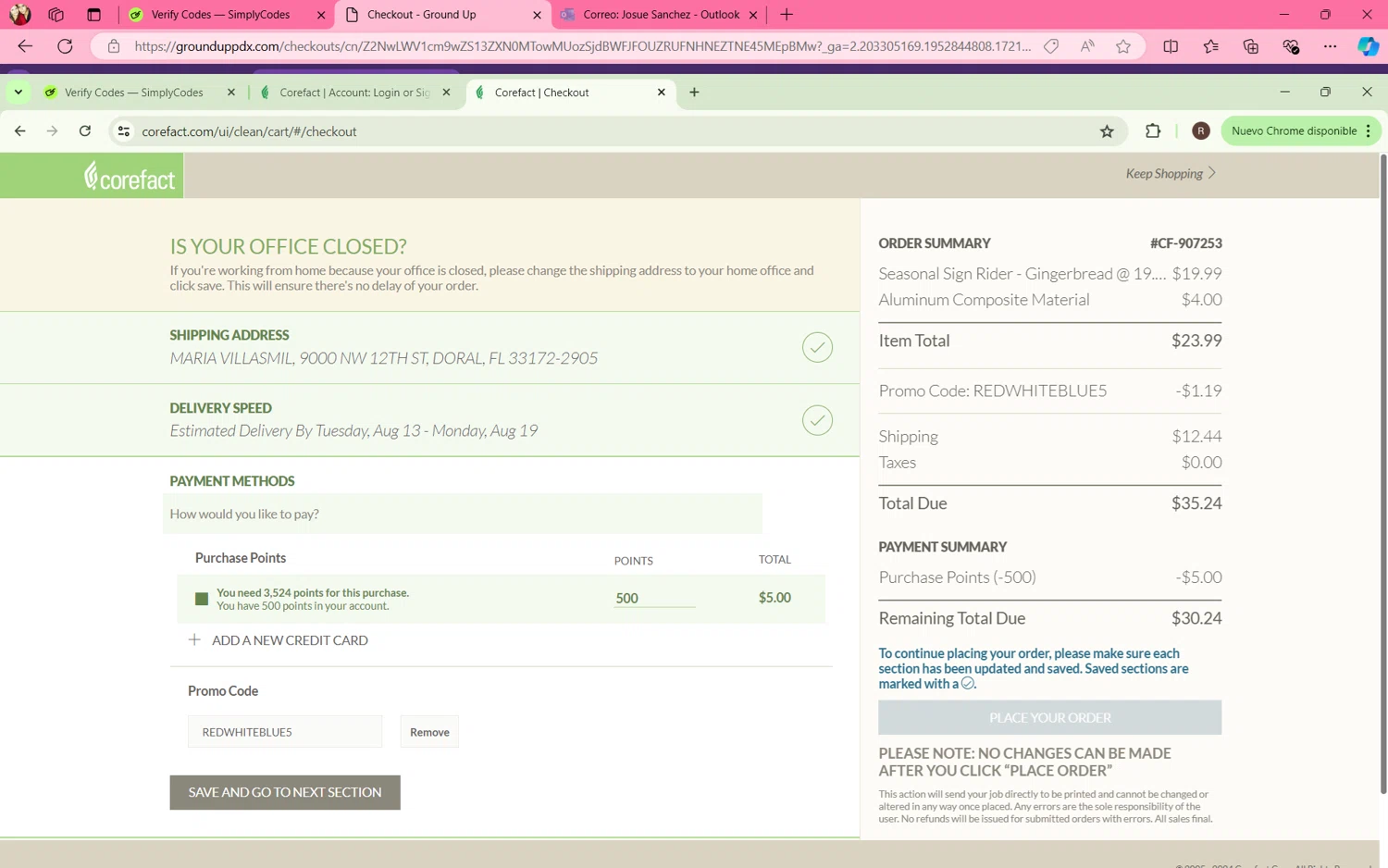Click the Corefact logo

click(129, 176)
